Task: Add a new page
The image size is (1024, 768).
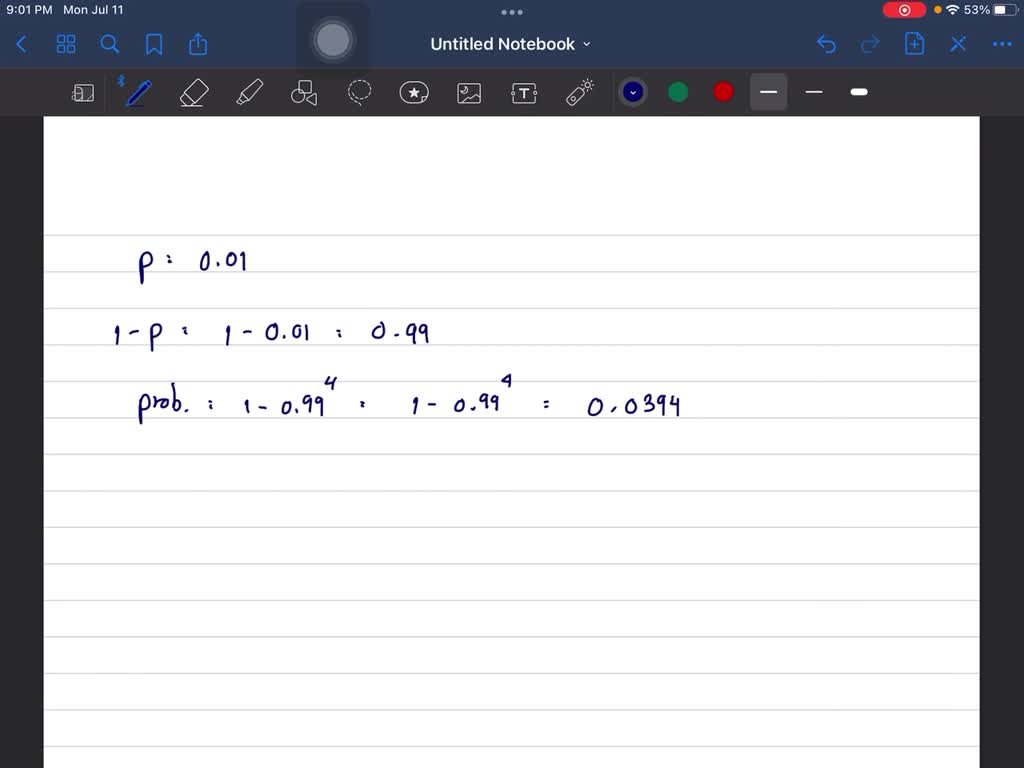Action: (914, 44)
